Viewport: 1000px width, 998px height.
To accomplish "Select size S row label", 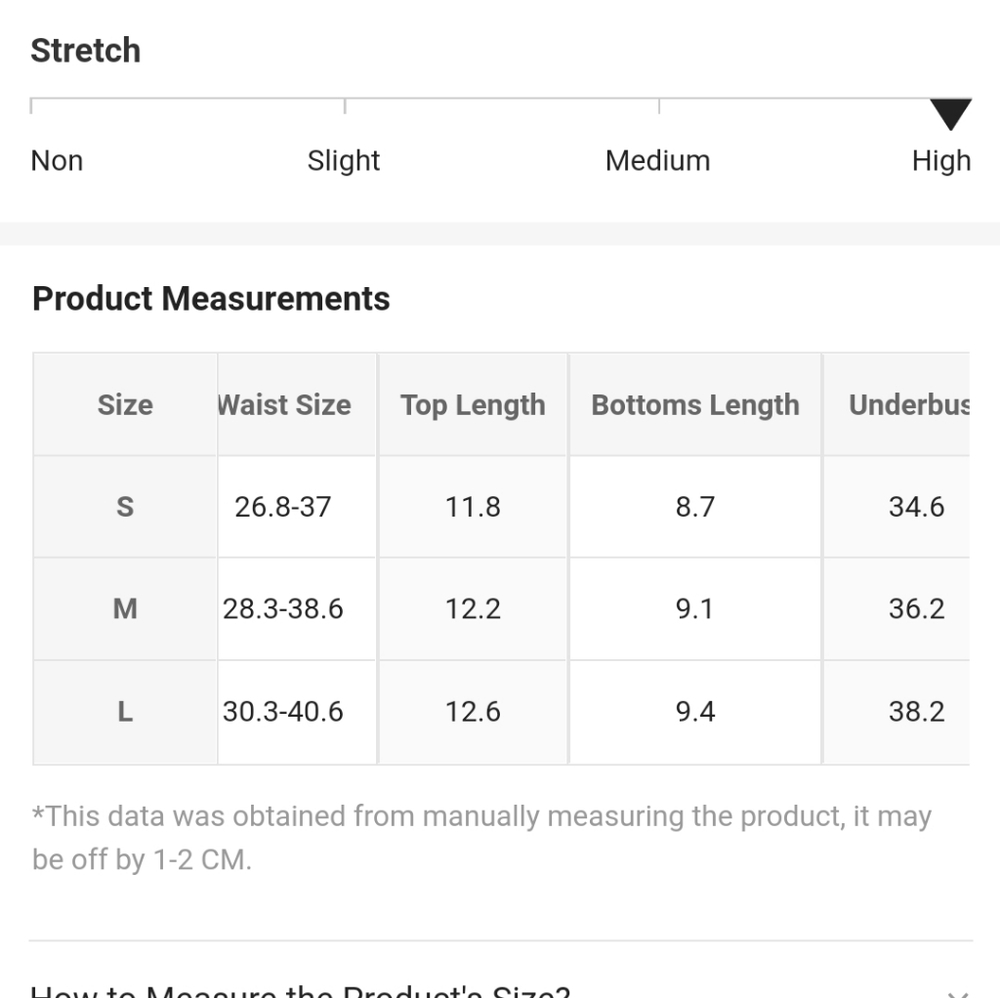I will click(125, 507).
